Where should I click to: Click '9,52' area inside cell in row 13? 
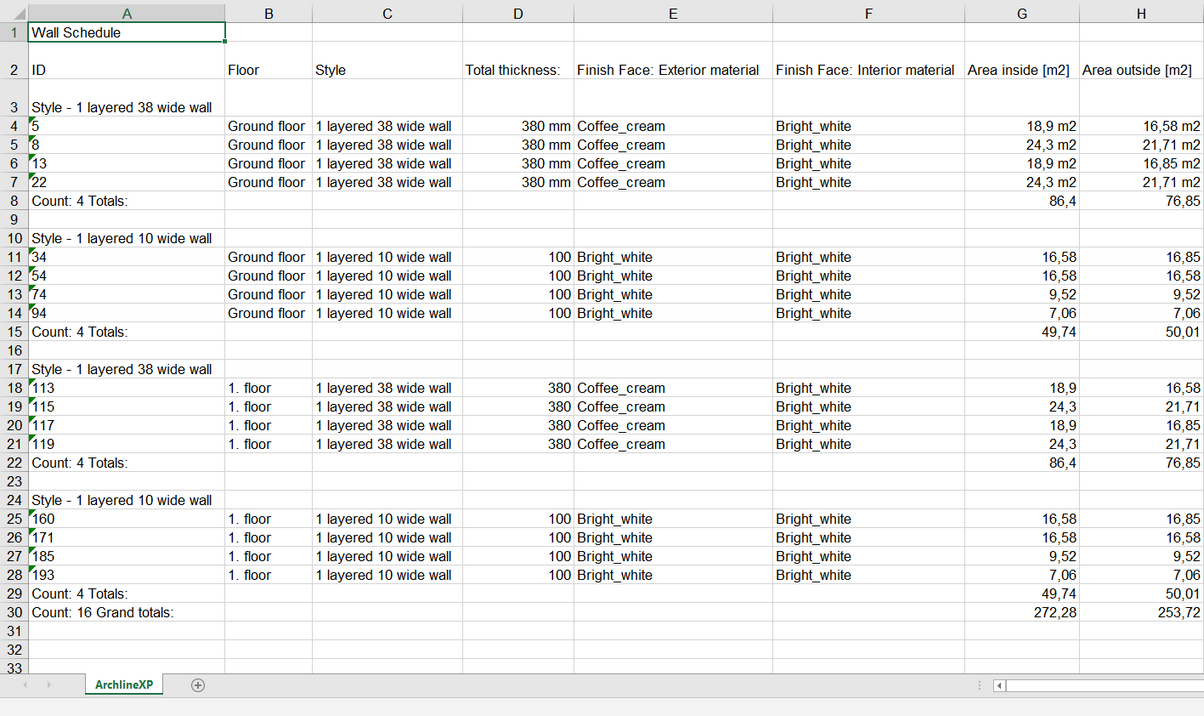[x=1022, y=294]
